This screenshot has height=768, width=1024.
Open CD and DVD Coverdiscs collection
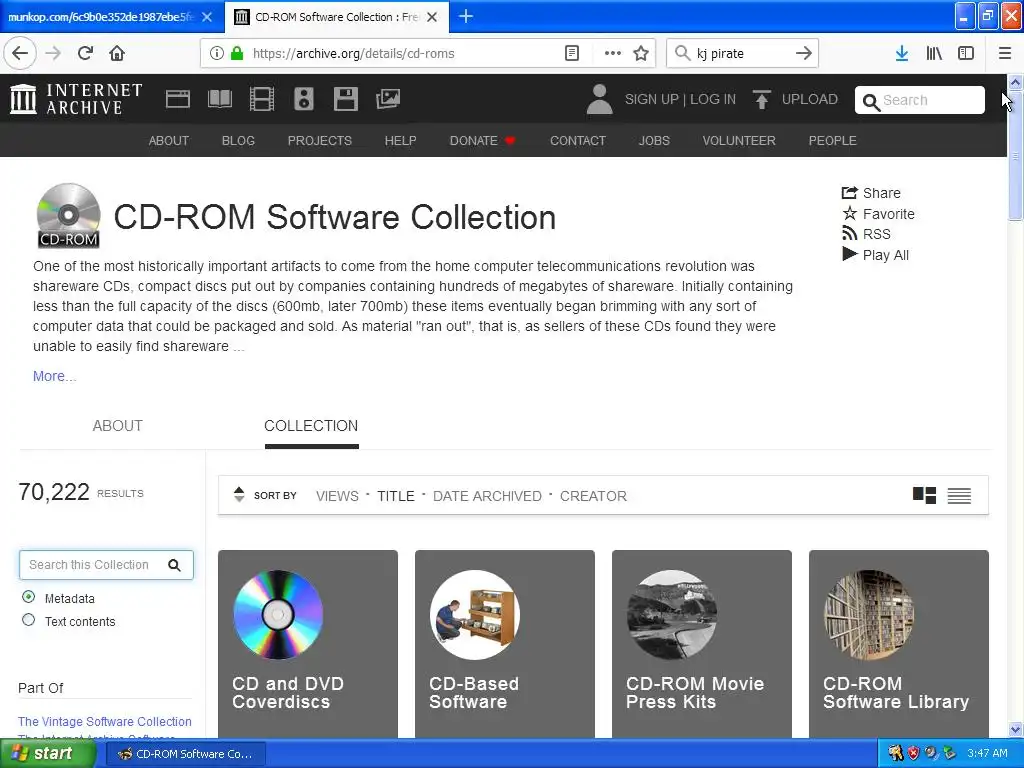point(308,644)
